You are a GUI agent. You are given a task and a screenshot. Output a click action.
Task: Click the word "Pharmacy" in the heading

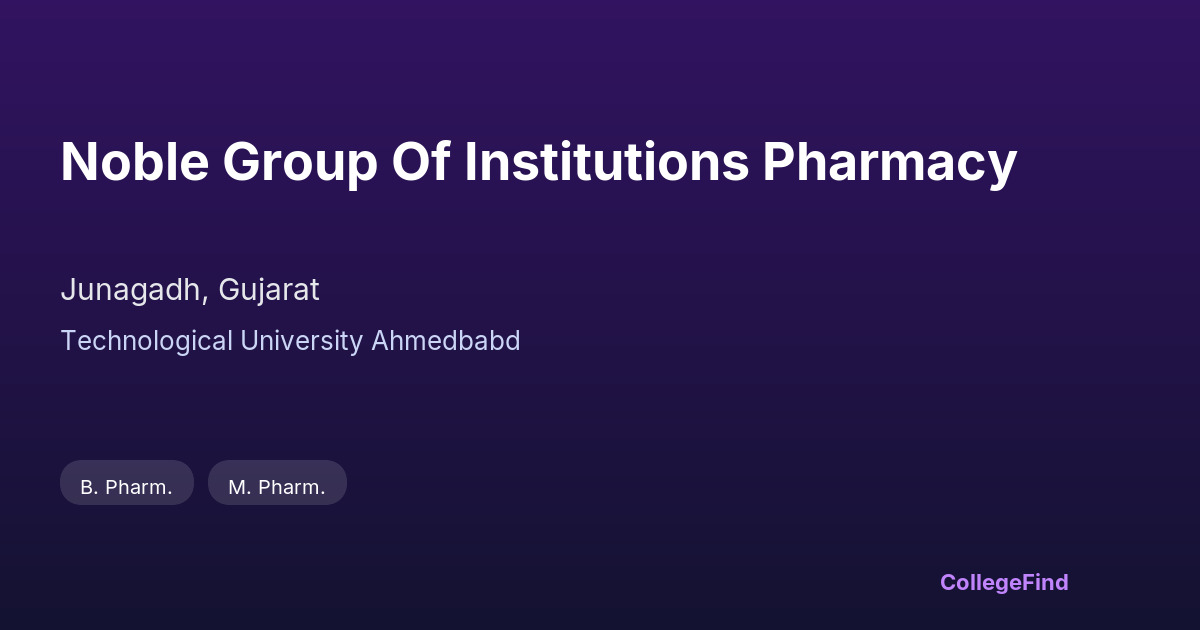pyautogui.click(x=889, y=162)
